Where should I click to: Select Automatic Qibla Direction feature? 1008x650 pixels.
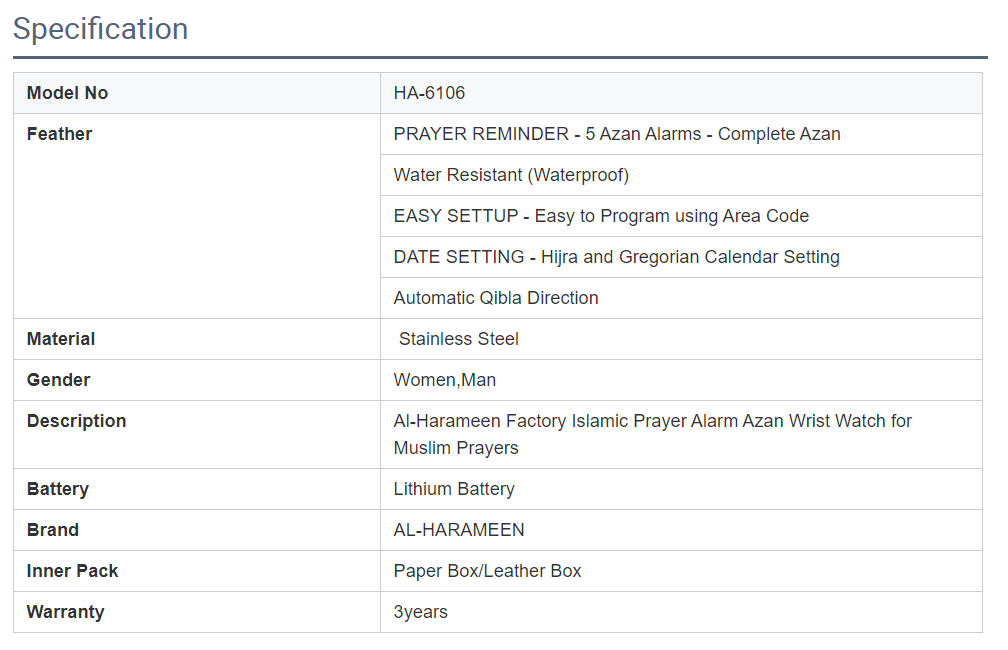click(x=496, y=298)
